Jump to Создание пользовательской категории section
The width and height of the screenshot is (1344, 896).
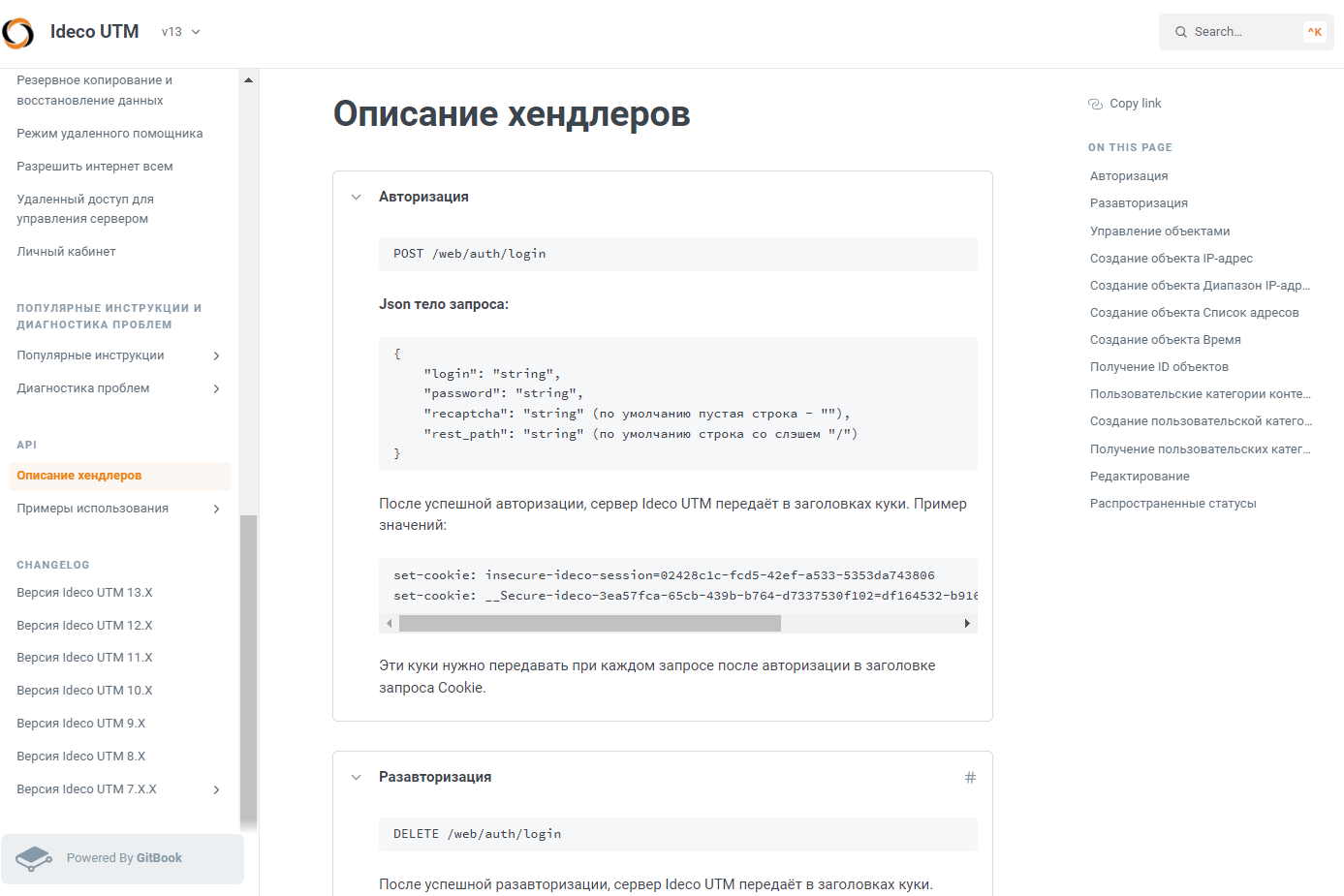click(x=1201, y=421)
